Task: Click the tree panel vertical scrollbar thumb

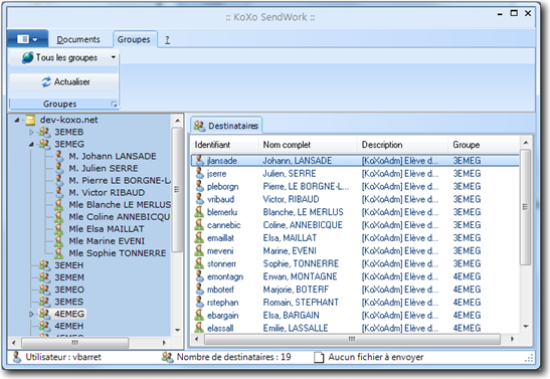Action: point(177,190)
